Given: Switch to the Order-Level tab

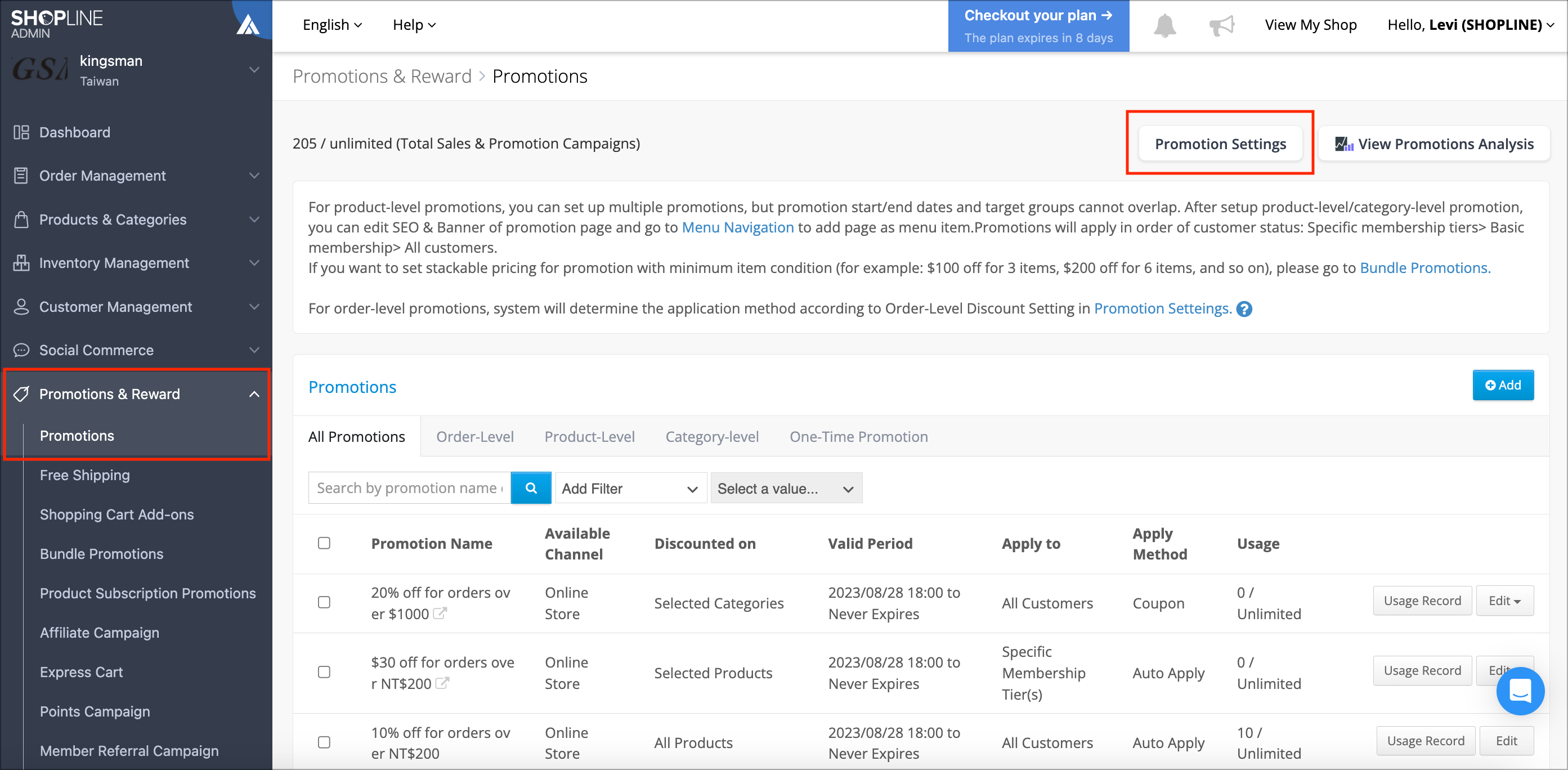Looking at the screenshot, I should pos(475,436).
